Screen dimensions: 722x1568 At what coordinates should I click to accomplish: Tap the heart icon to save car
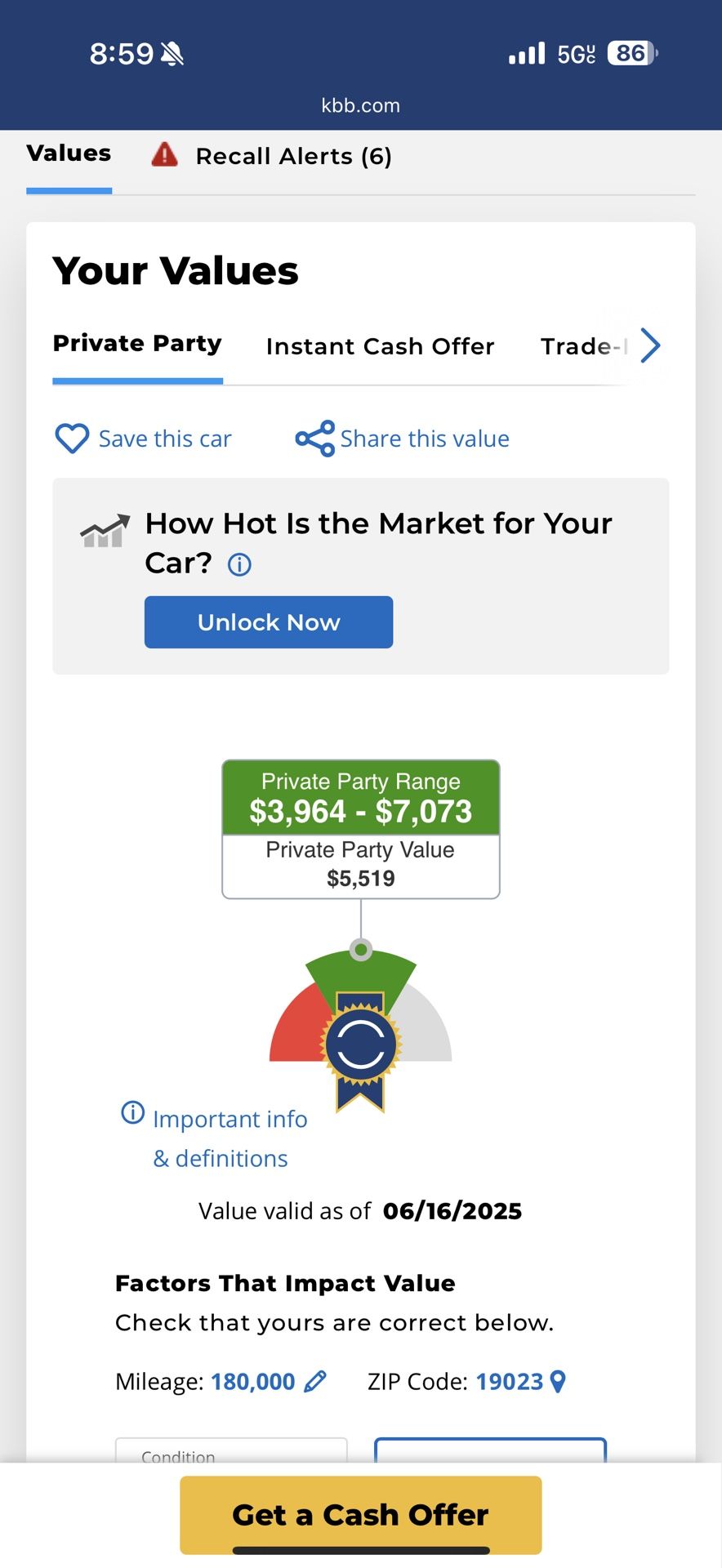(72, 439)
